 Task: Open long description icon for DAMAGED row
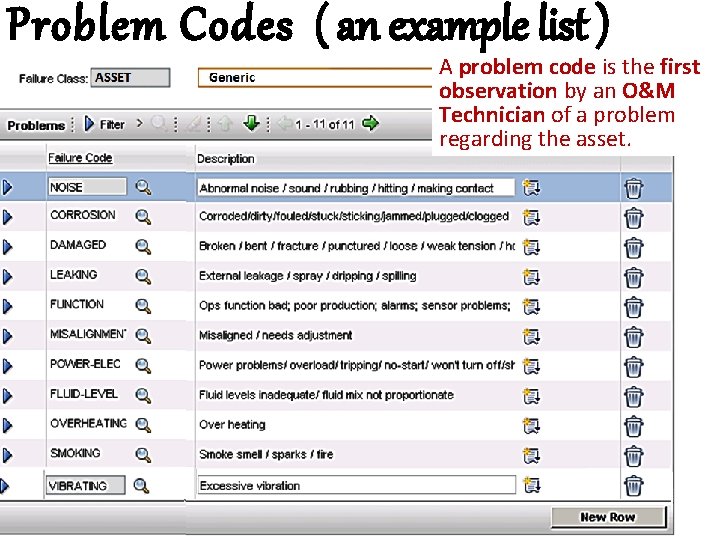coord(531,248)
